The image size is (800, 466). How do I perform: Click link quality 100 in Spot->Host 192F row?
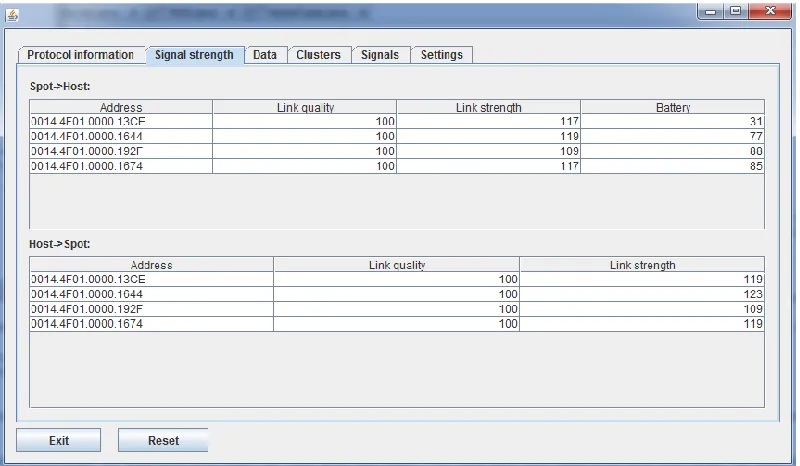[305, 151]
